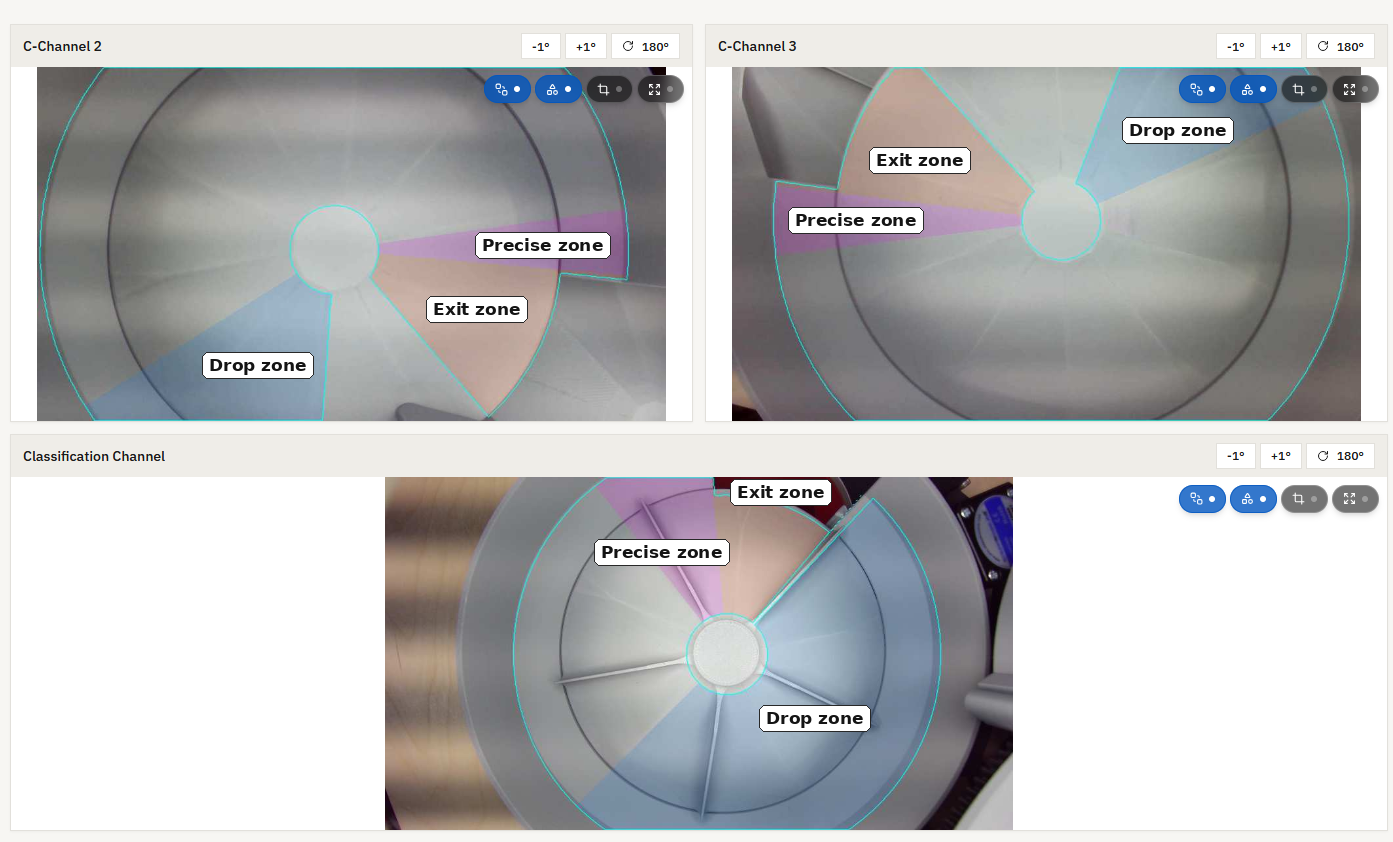Click the C-Channel 2 panel title
Screen dimensions: 1393x842
click(62, 46)
